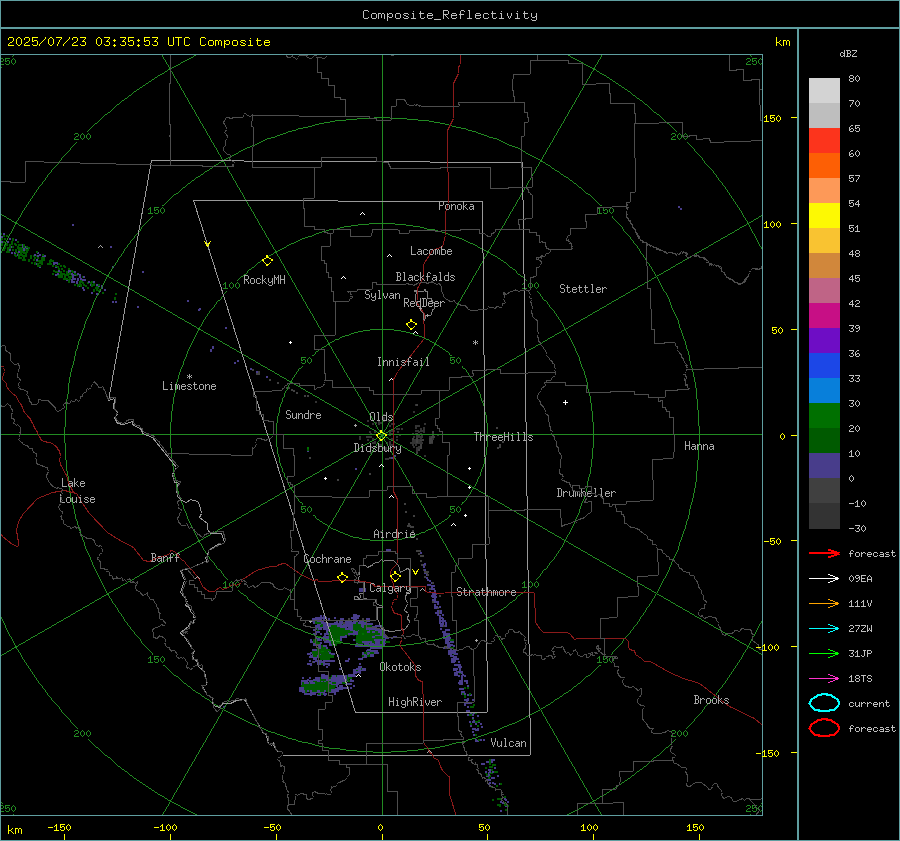Click the Lake Louise label
The height and width of the screenshot is (841, 900).
(x=77, y=491)
